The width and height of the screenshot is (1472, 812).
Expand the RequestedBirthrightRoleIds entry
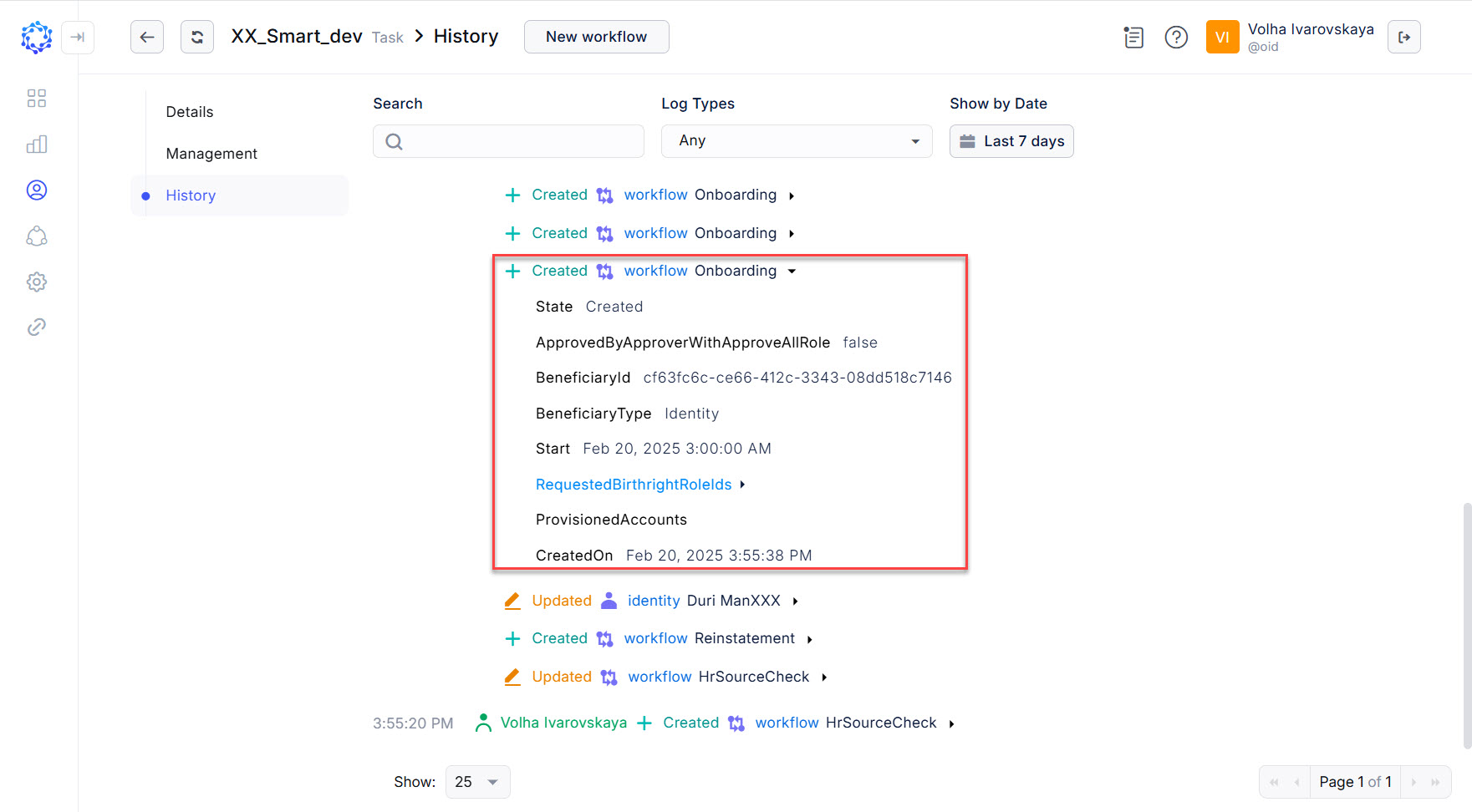click(743, 485)
